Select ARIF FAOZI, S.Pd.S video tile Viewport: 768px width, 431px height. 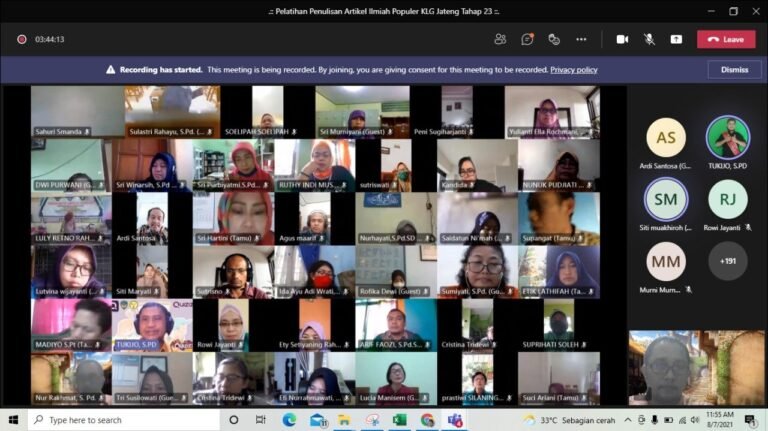coord(396,325)
